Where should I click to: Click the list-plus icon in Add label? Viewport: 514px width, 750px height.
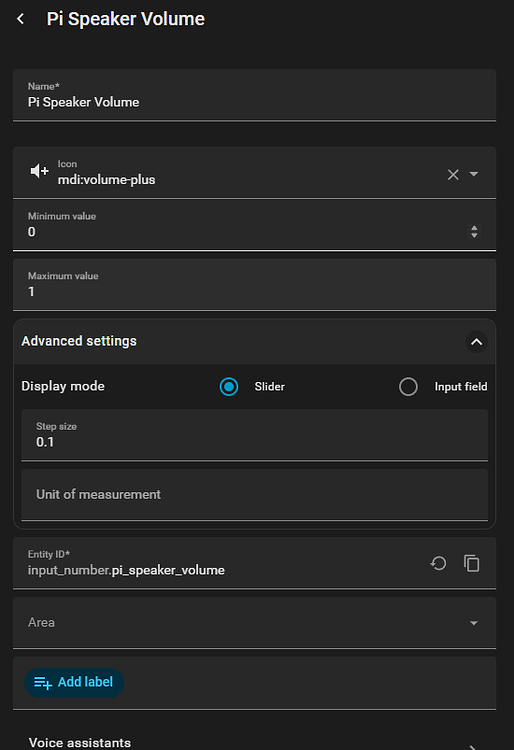(x=43, y=683)
